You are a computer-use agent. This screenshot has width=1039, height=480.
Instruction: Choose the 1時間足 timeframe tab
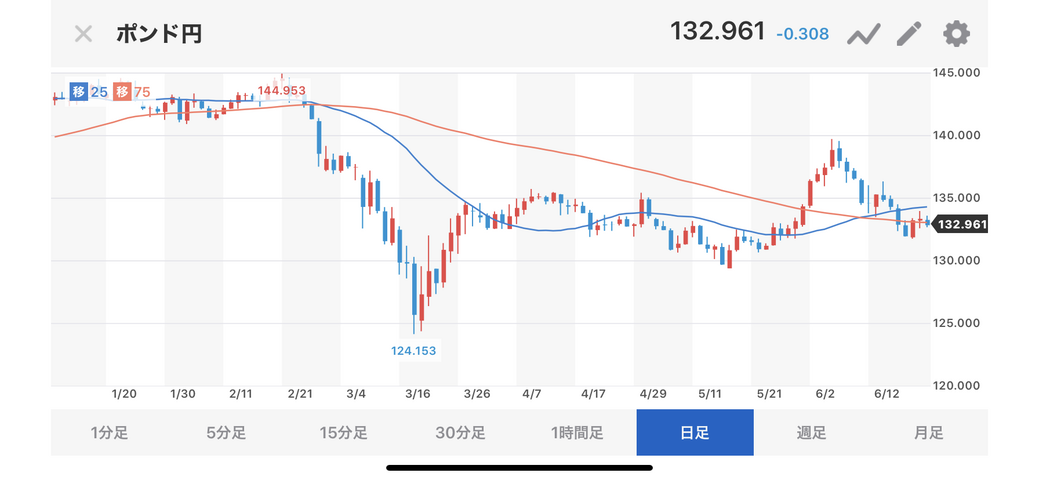[x=577, y=433]
